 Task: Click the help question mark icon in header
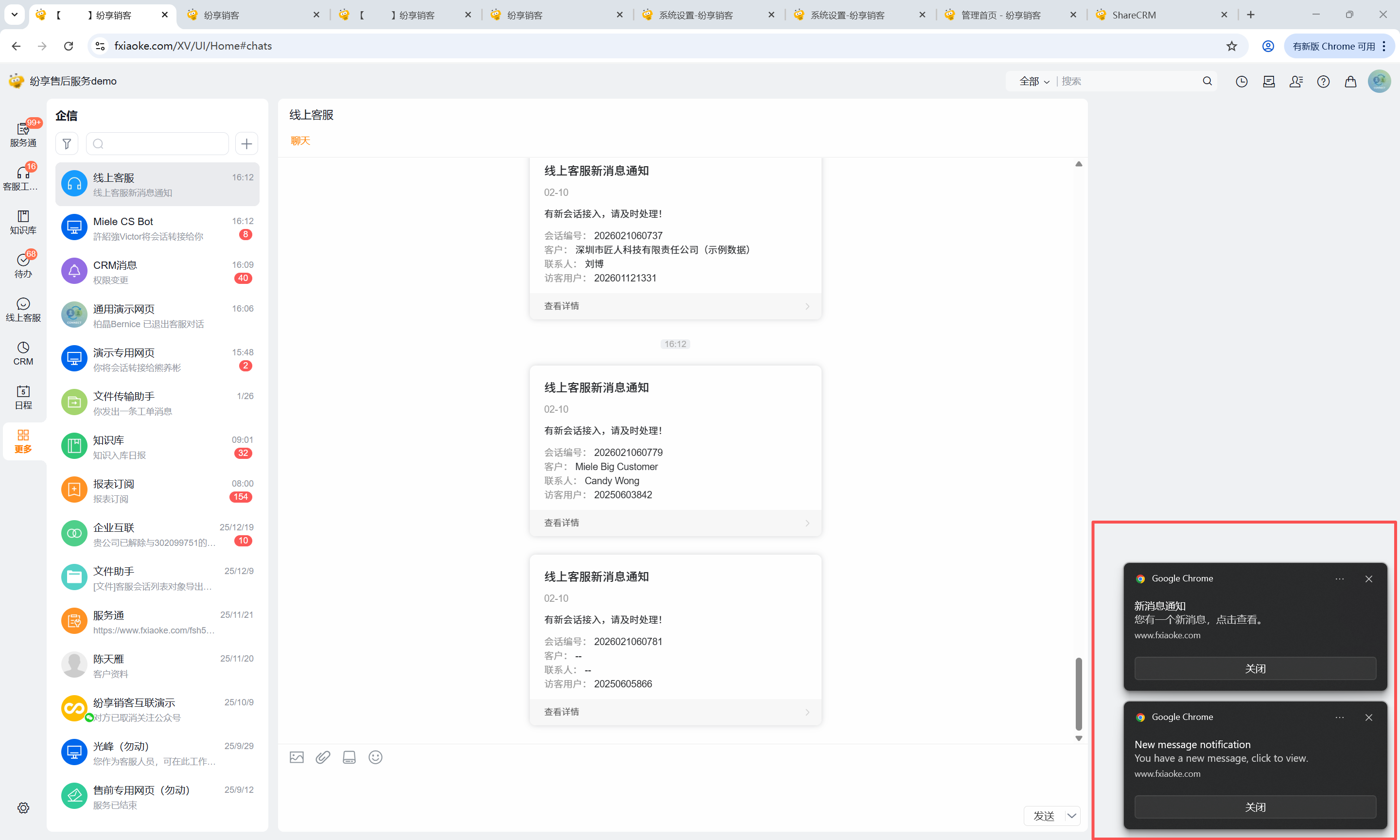(x=1323, y=82)
